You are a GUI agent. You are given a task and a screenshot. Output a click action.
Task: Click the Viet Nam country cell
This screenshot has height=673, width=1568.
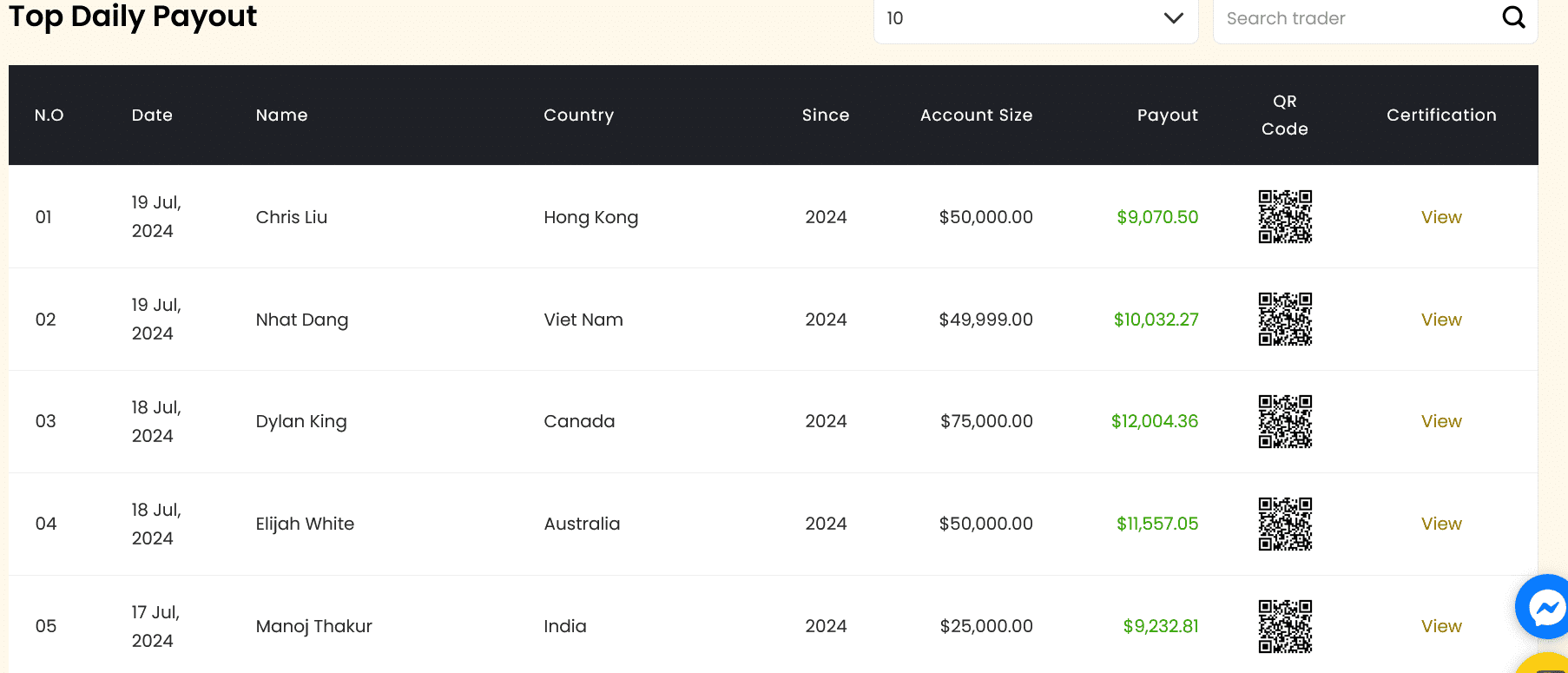[x=583, y=320]
